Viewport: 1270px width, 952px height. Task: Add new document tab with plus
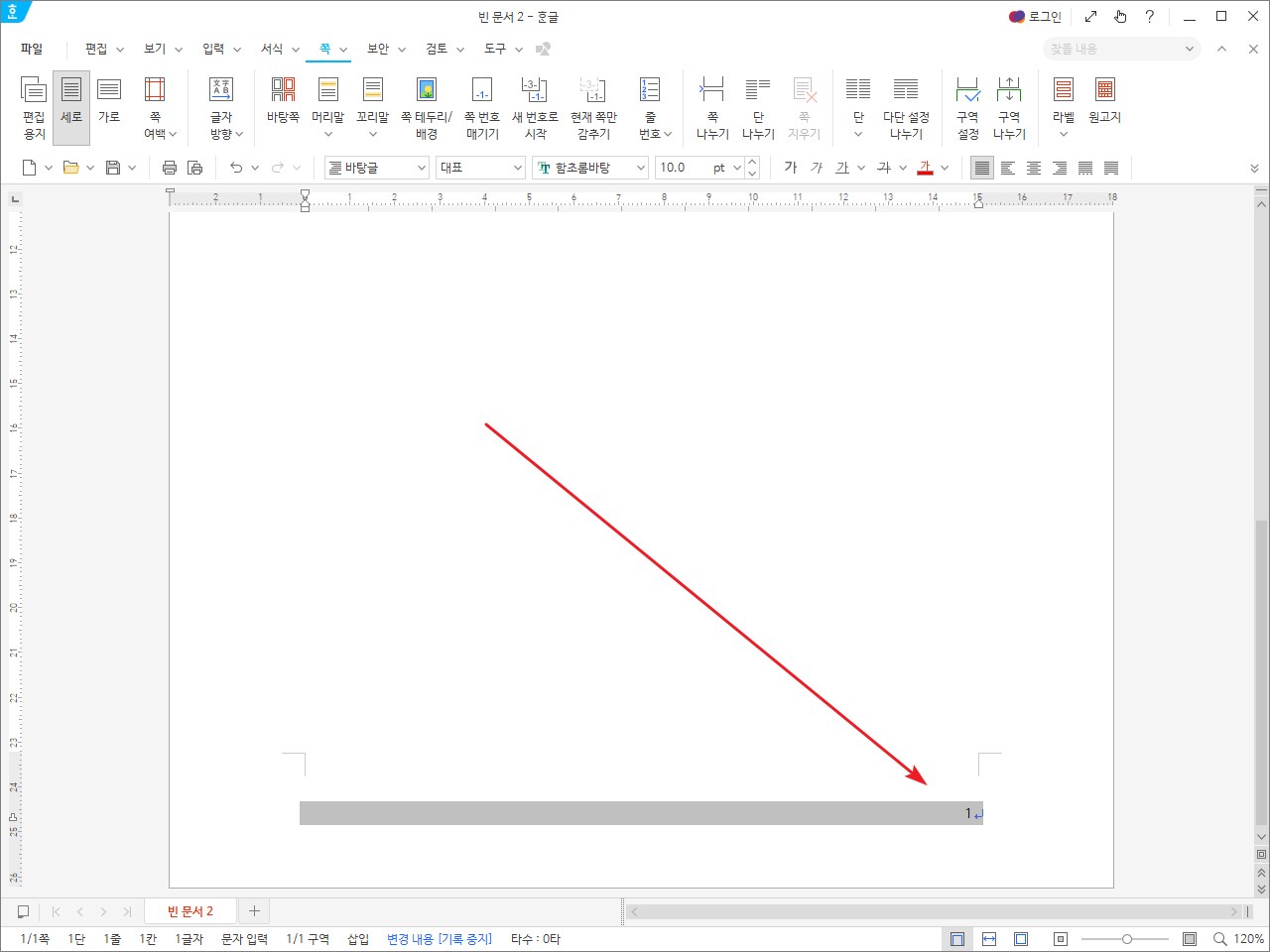point(254,911)
